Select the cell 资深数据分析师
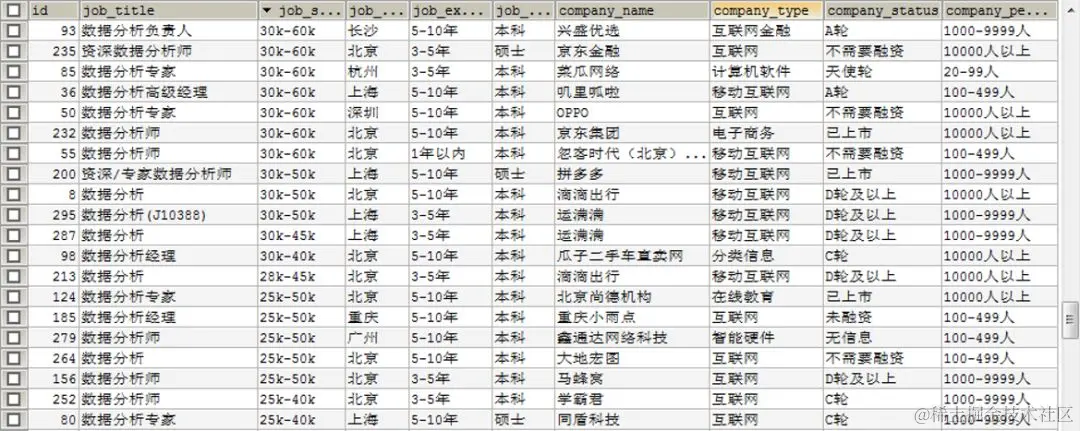Viewport: 1080px width, 431px height. point(169,51)
